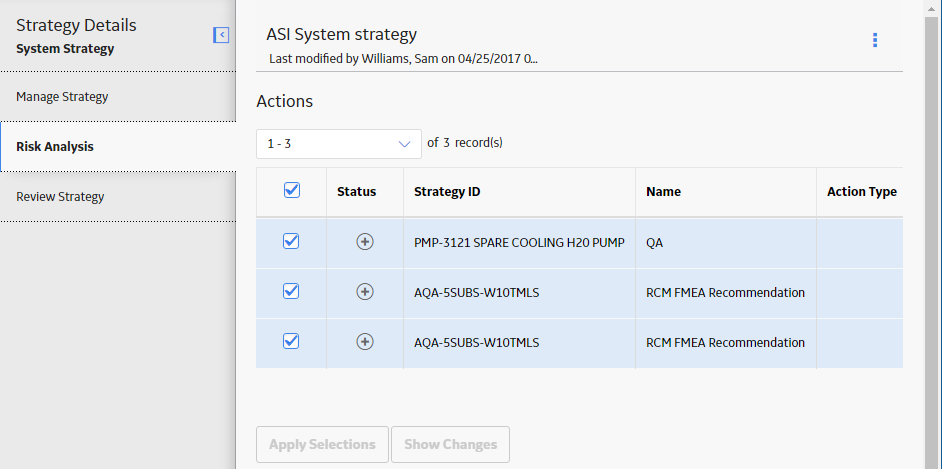Open the three-dot options menu

coord(875,40)
